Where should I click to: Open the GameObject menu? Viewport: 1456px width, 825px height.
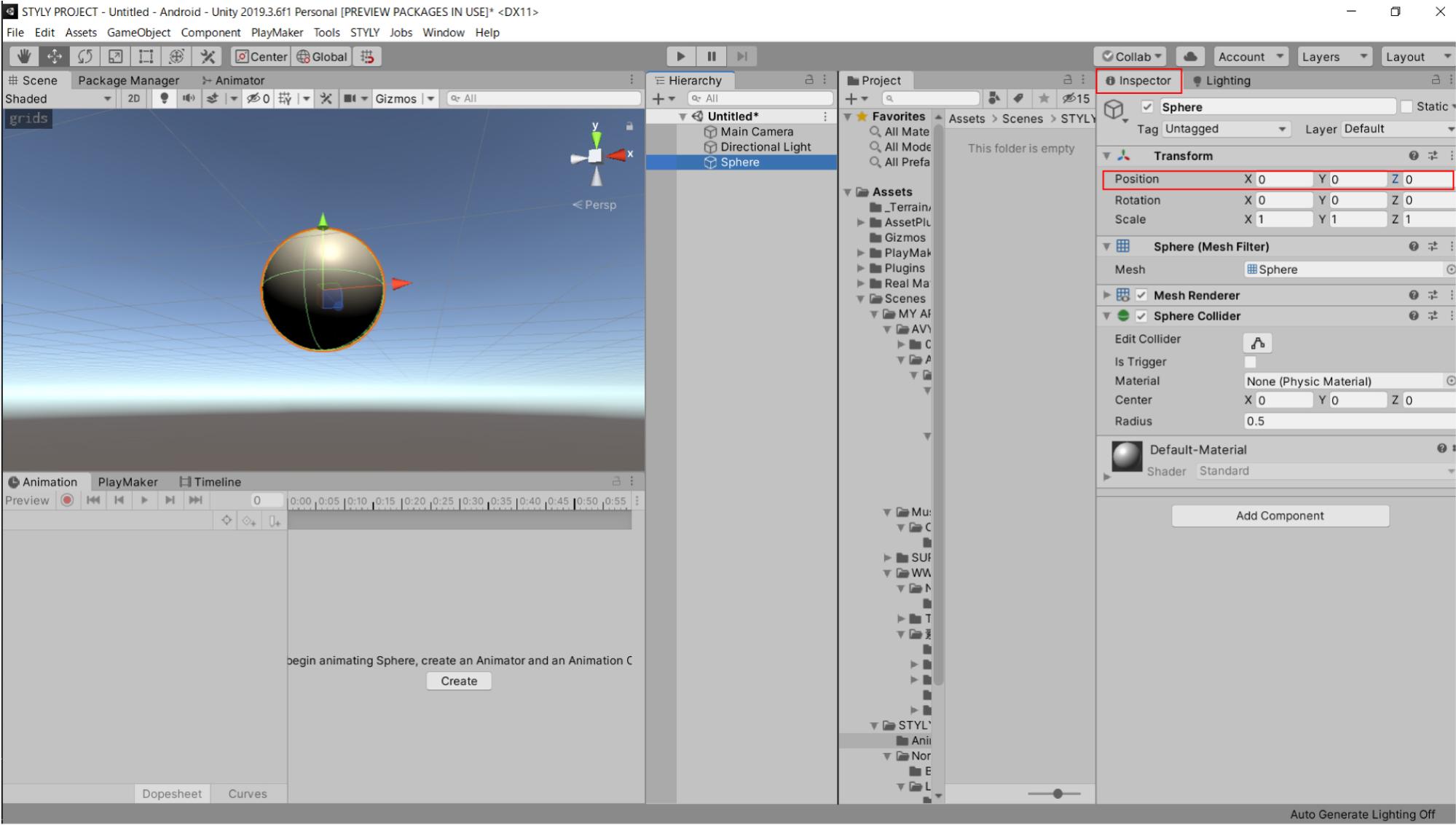tap(138, 32)
